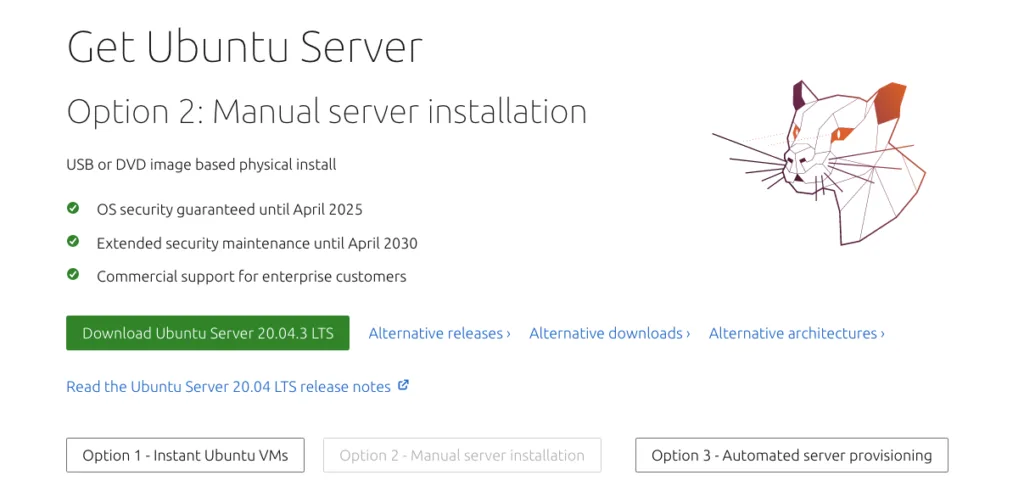This screenshot has height=492, width=1024.
Task: Read the Ubuntu Server 20.04 LTS release notes
Action: (x=229, y=386)
